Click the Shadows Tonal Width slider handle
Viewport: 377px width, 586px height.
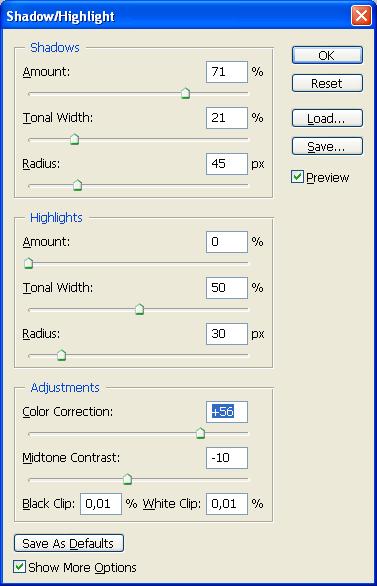(x=75, y=139)
